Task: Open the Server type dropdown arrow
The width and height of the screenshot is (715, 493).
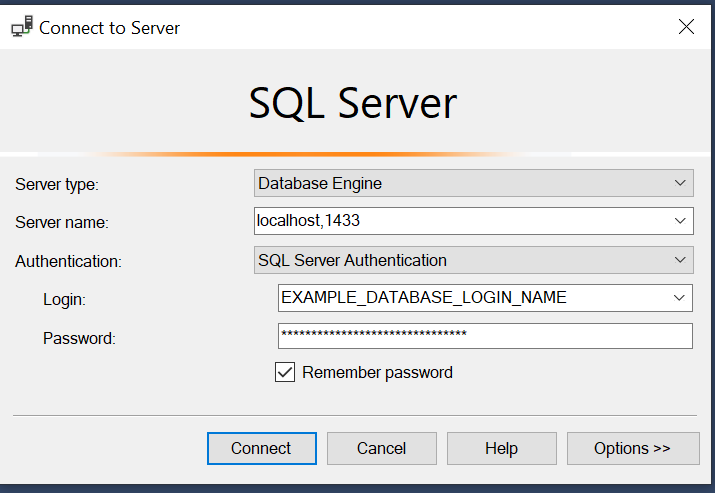Action: coord(680,183)
